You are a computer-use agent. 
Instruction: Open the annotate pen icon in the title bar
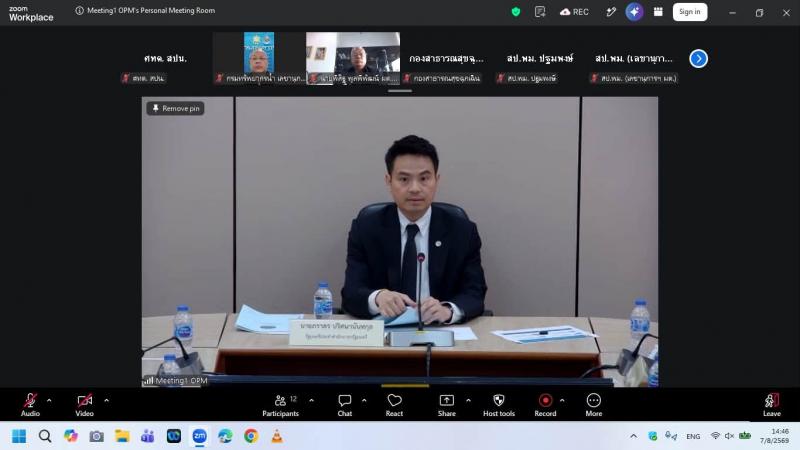611,12
